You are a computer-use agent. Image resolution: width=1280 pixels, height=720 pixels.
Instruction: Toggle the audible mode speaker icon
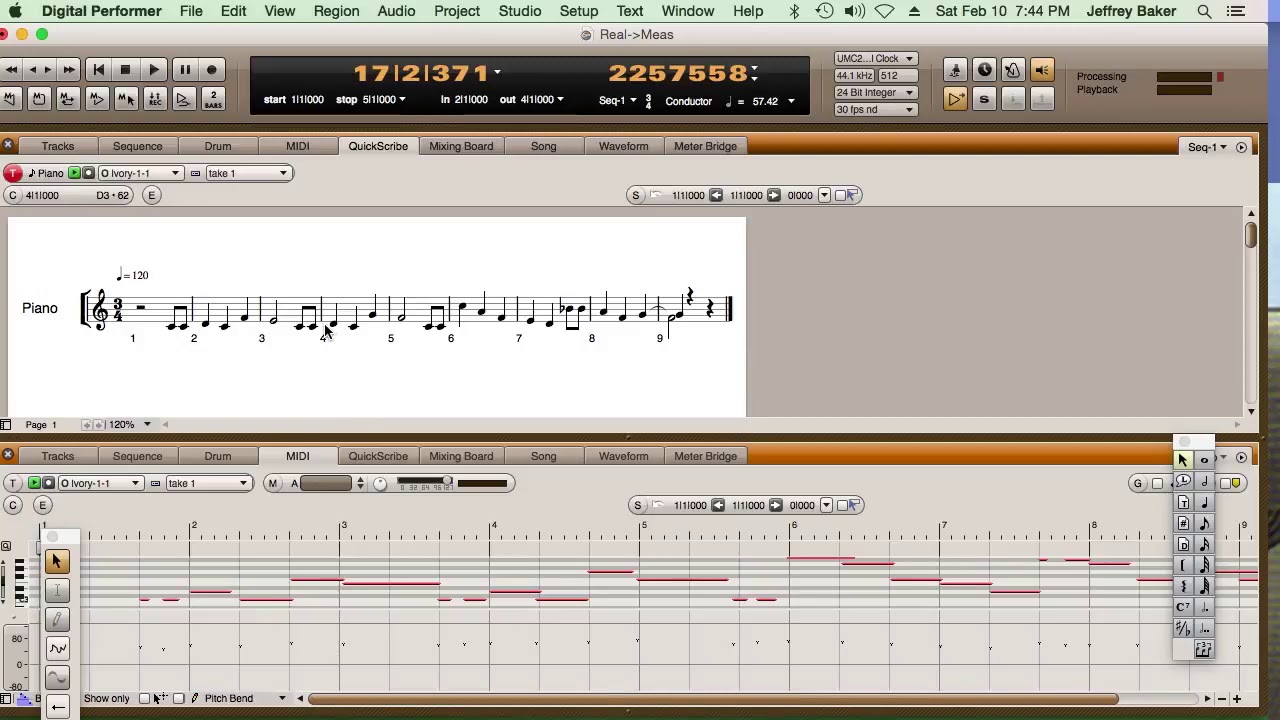click(1042, 70)
